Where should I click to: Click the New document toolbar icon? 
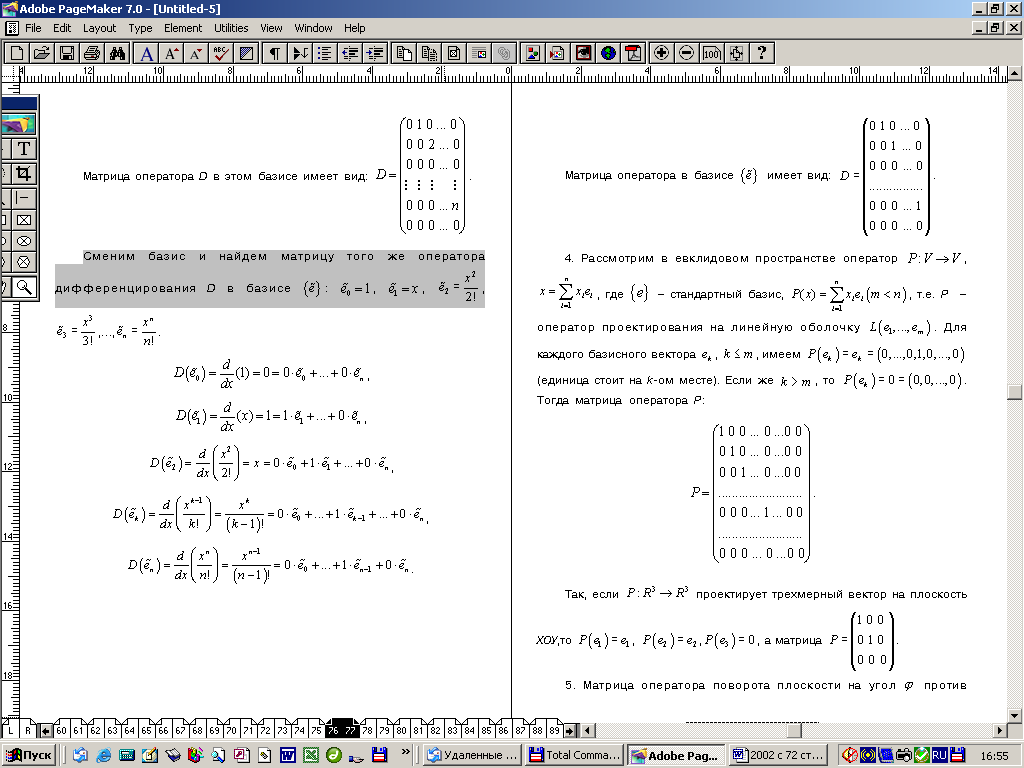point(17,53)
